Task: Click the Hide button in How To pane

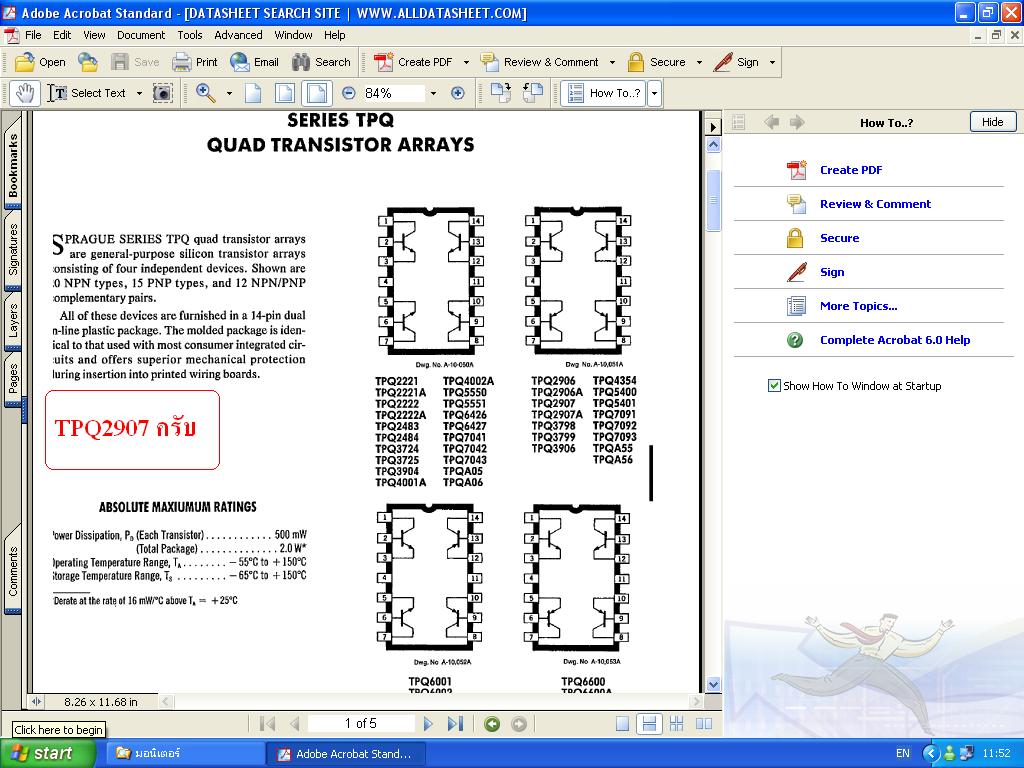Action: [x=993, y=122]
